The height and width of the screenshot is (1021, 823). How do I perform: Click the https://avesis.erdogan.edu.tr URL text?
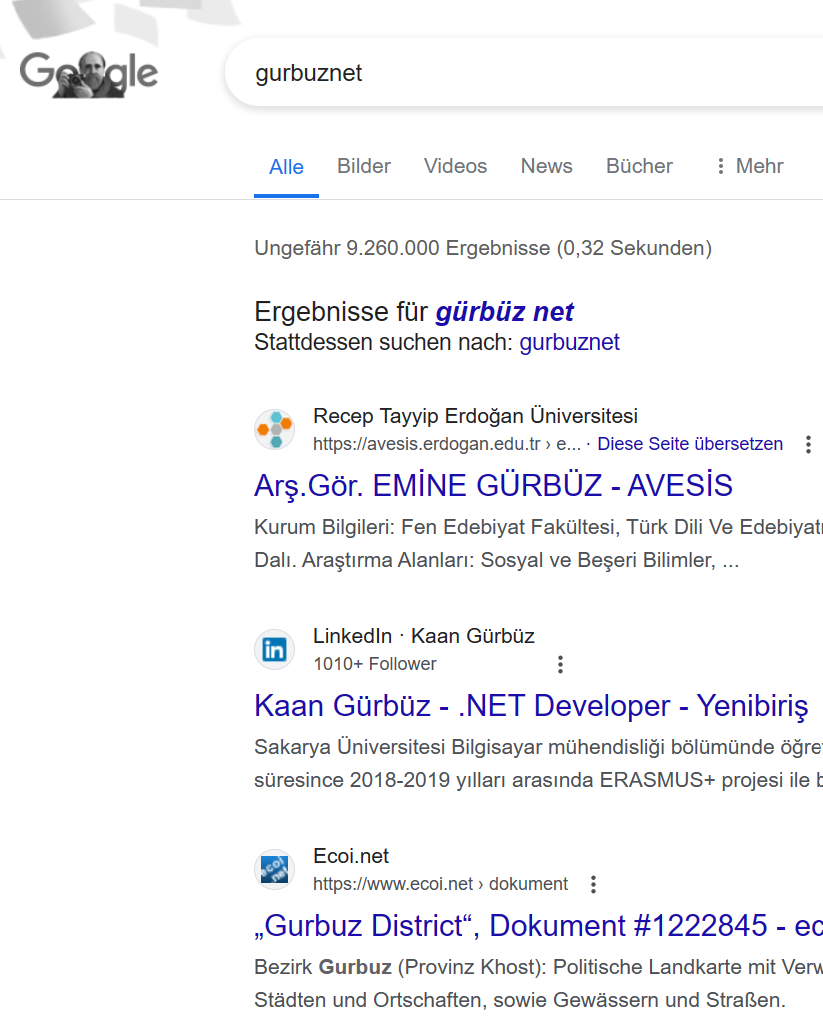(447, 444)
